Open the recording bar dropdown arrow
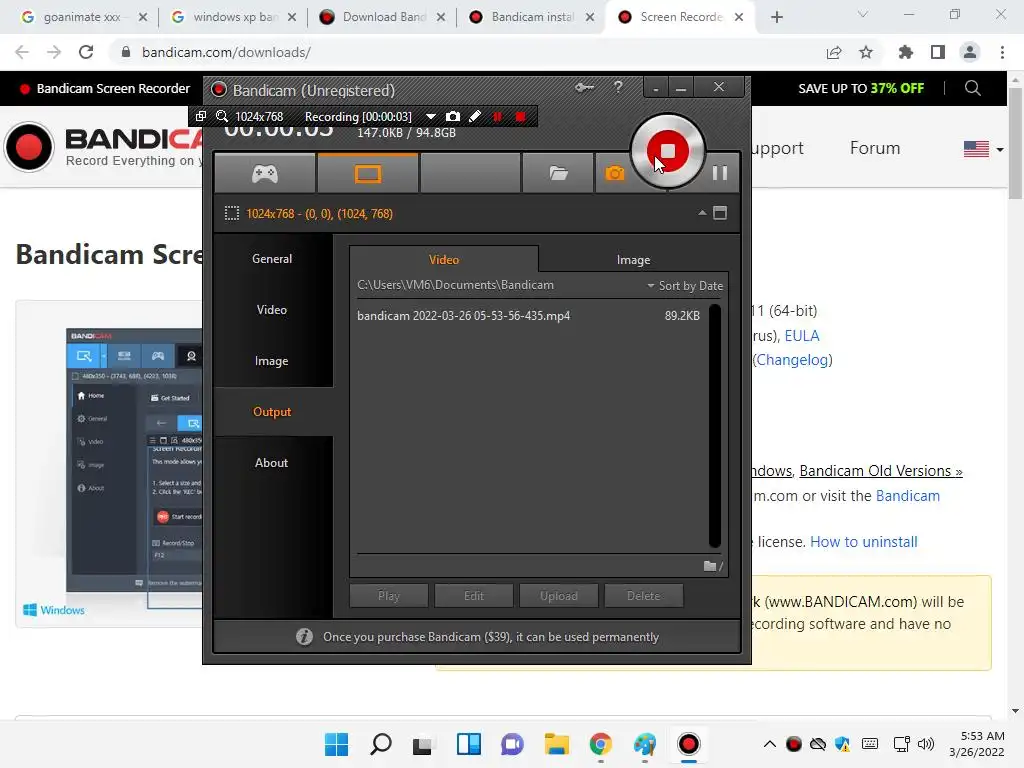The height and width of the screenshot is (768, 1024). coord(430,116)
